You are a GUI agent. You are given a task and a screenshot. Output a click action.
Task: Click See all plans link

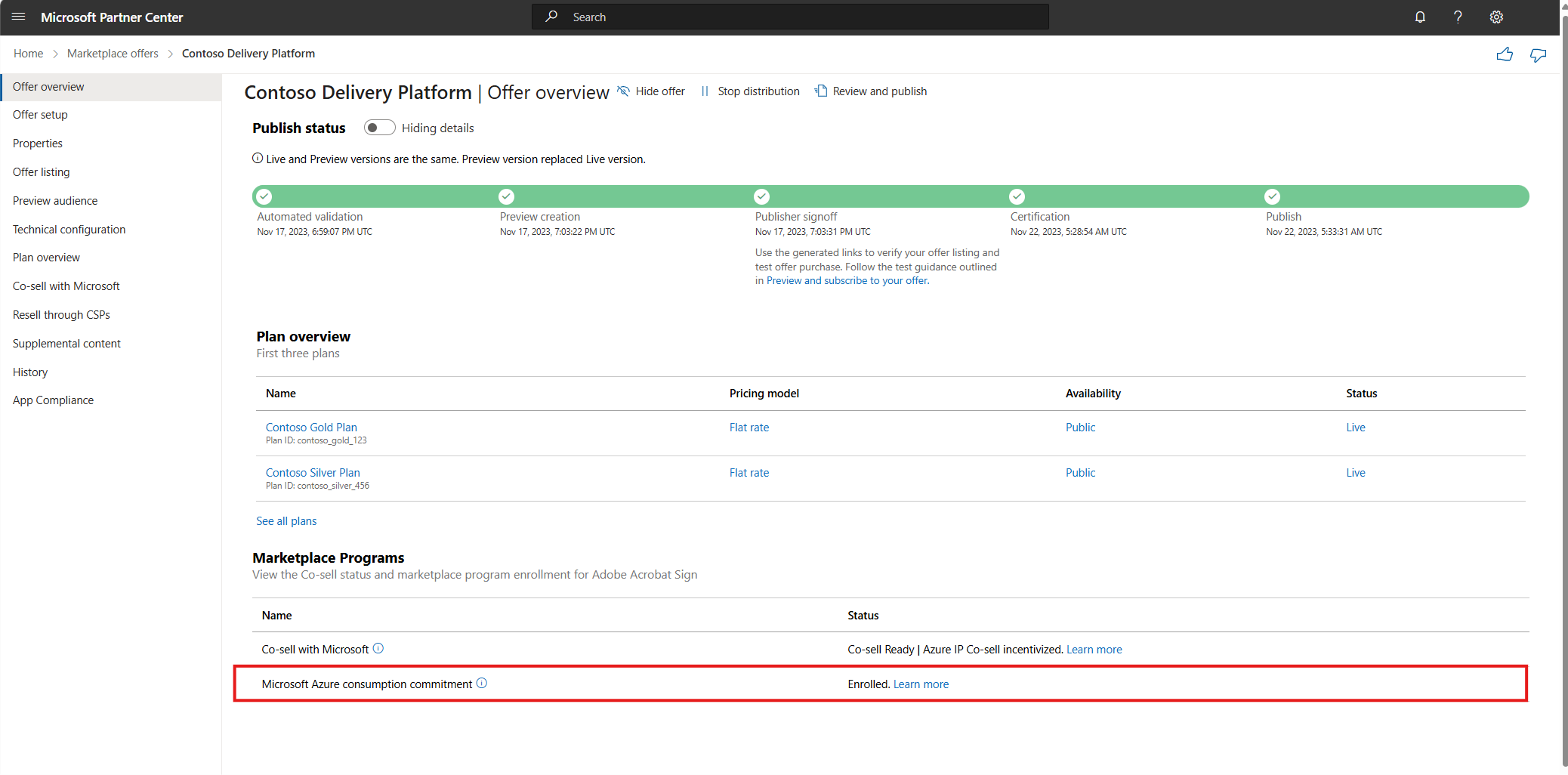tap(286, 521)
